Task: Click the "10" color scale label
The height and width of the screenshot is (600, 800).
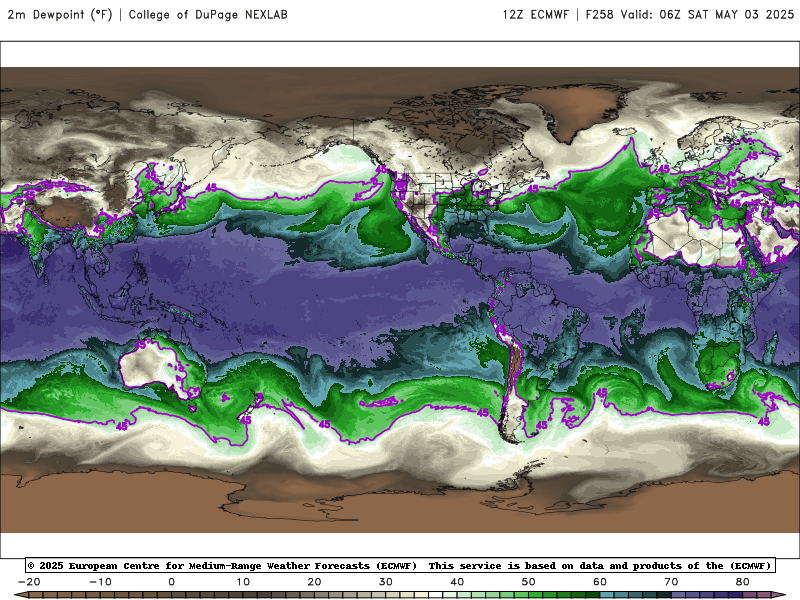Action: 243,582
